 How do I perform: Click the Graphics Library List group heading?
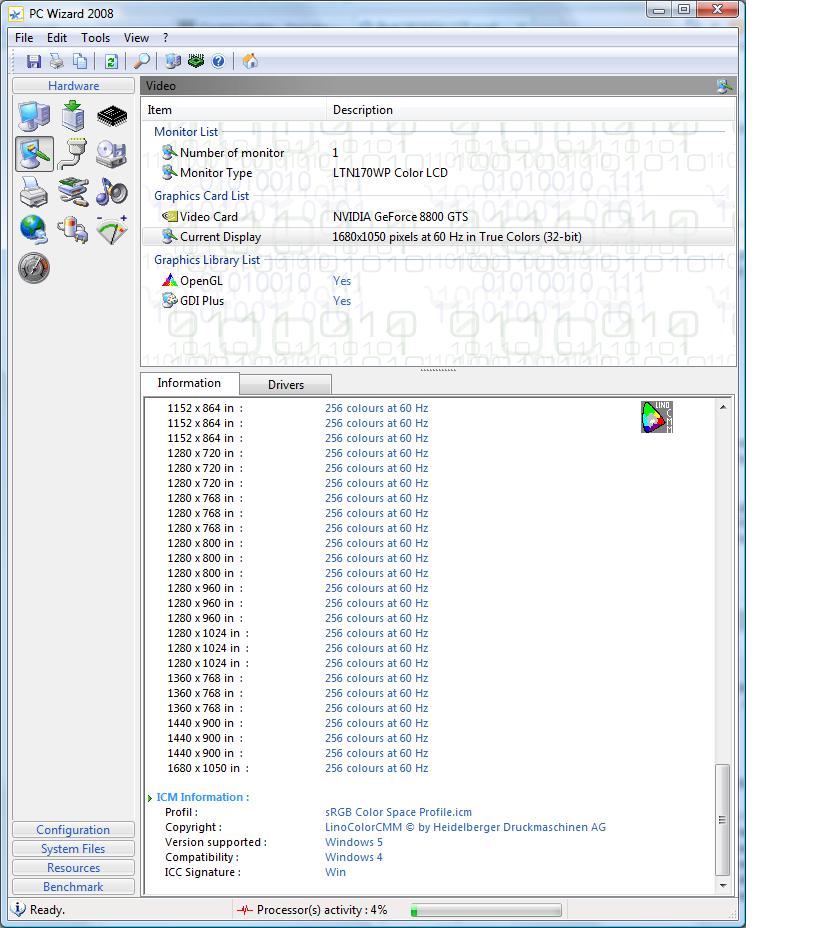click(x=207, y=260)
